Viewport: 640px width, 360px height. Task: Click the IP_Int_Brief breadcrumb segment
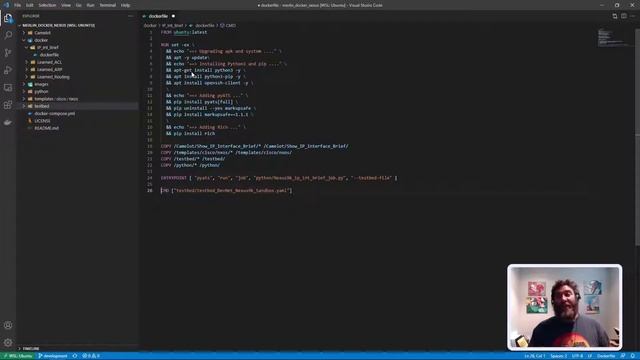(173, 25)
